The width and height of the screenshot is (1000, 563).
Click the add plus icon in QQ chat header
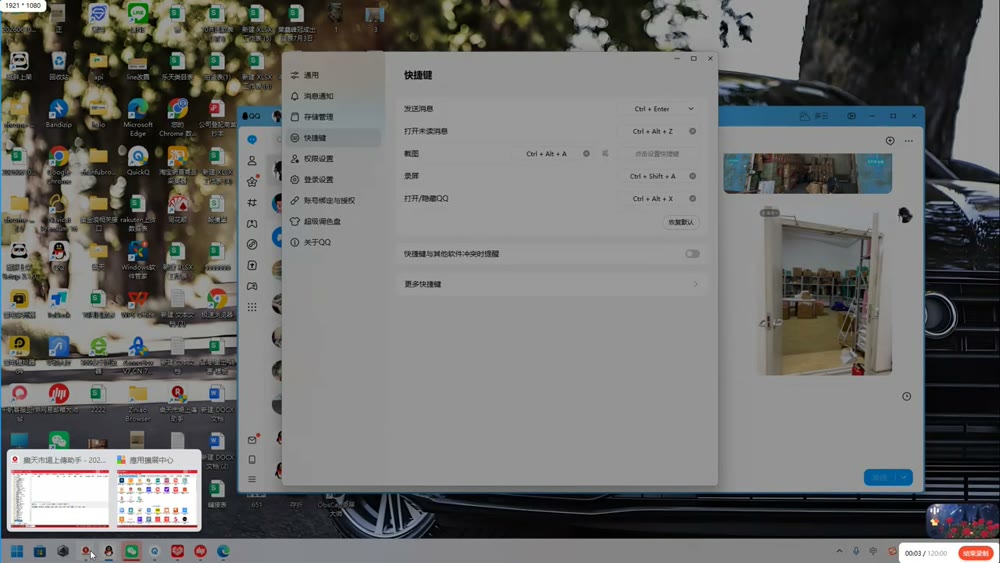coord(890,141)
